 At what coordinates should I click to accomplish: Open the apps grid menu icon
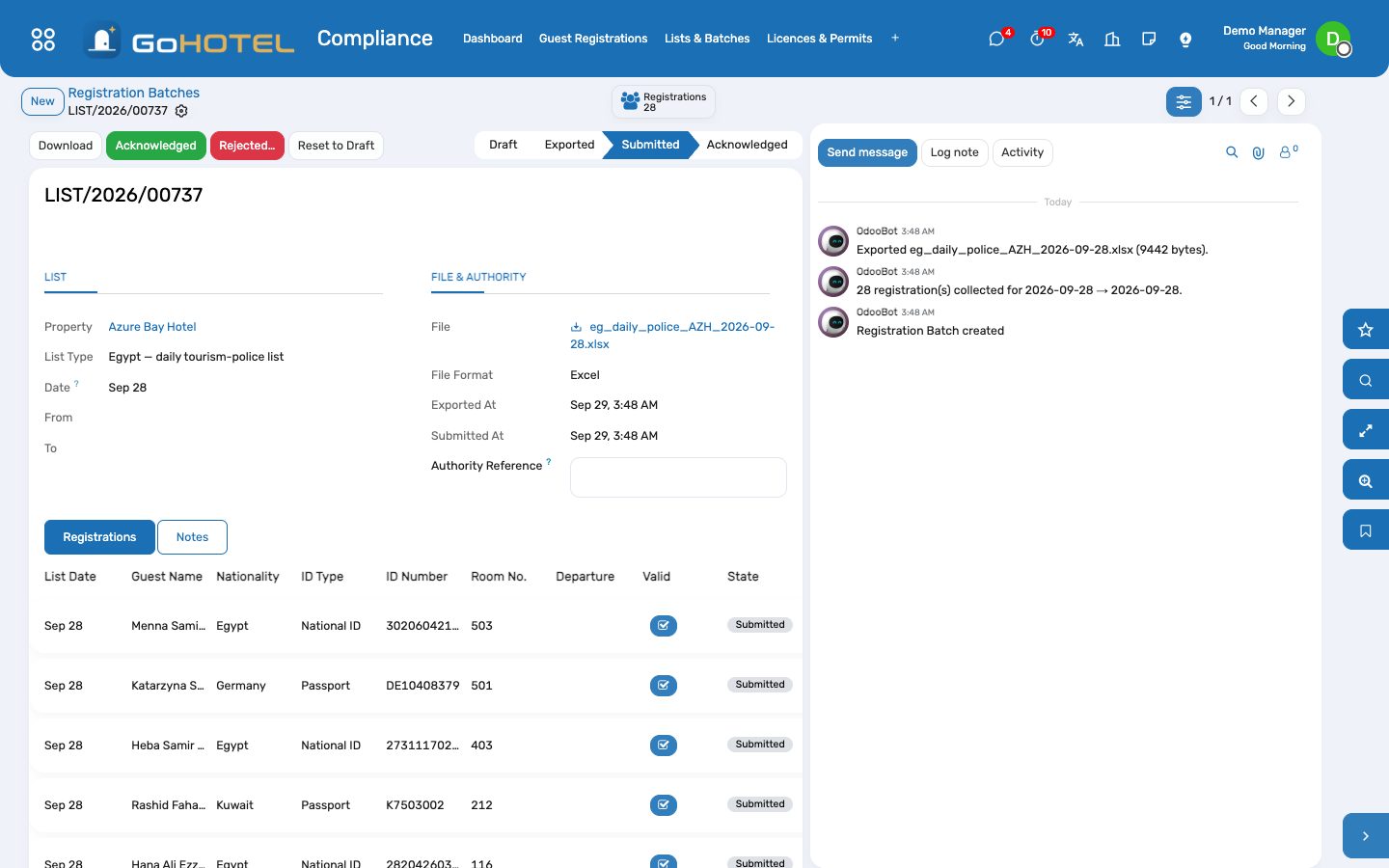pyautogui.click(x=43, y=39)
